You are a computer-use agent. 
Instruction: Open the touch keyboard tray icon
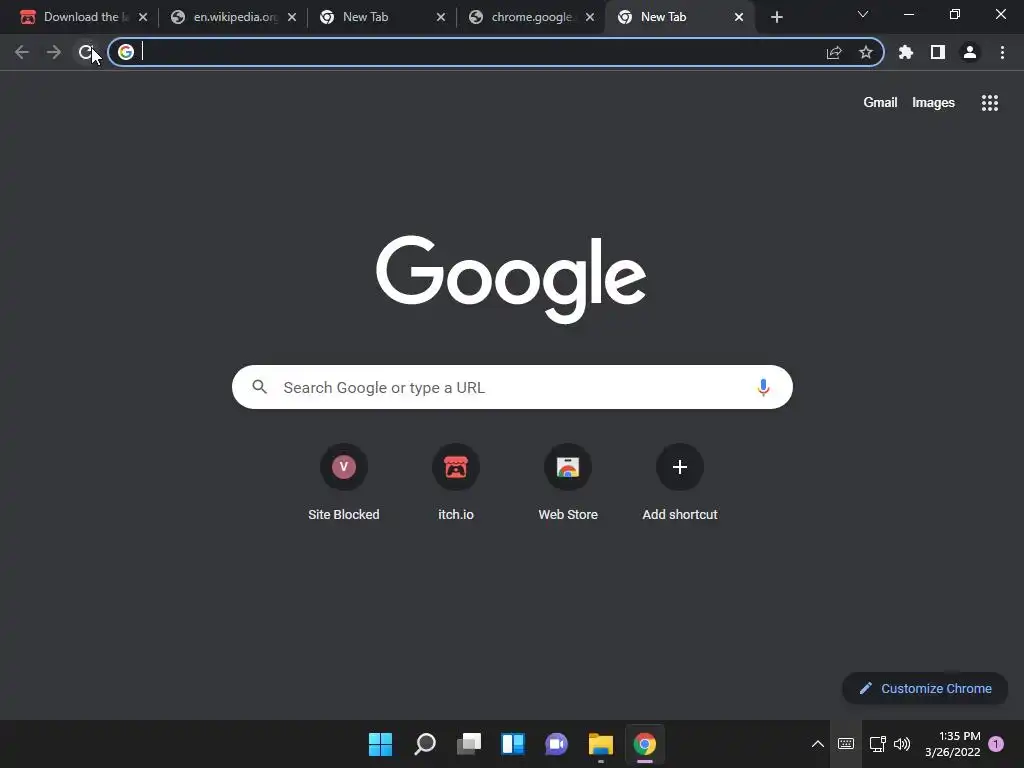[x=846, y=744]
